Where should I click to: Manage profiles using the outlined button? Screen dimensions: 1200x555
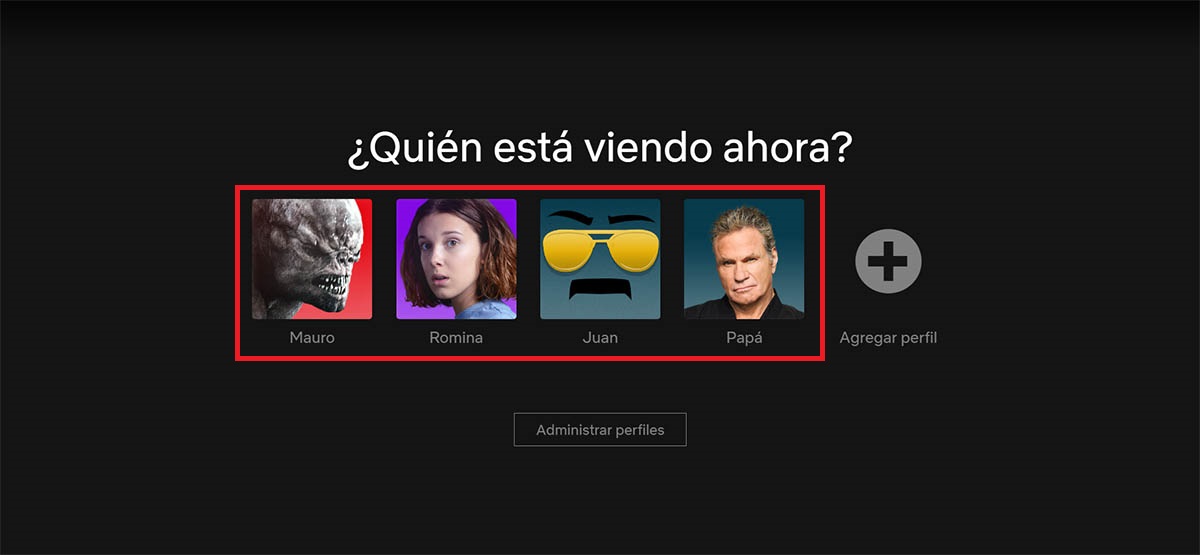(x=600, y=430)
